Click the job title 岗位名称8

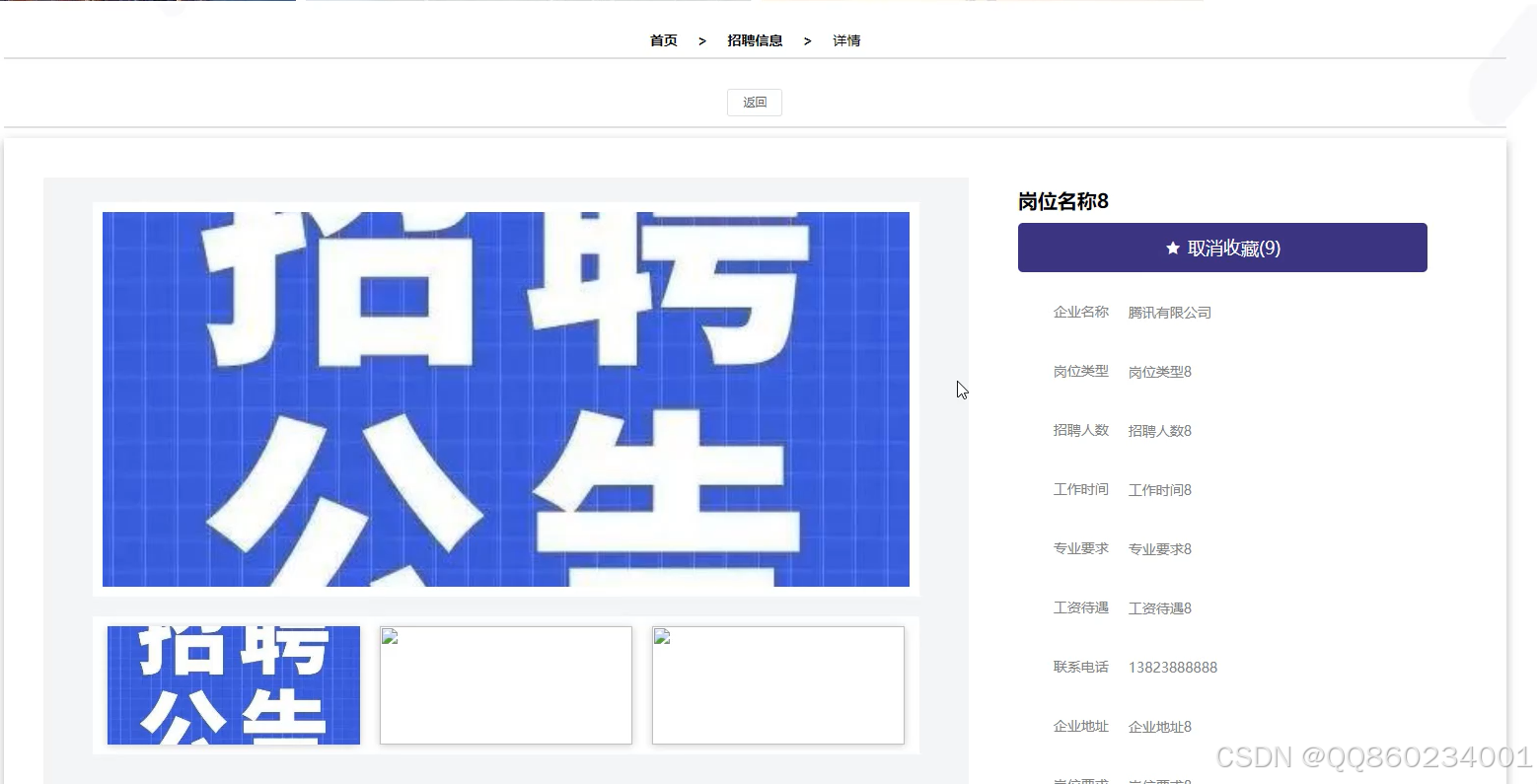click(1062, 201)
